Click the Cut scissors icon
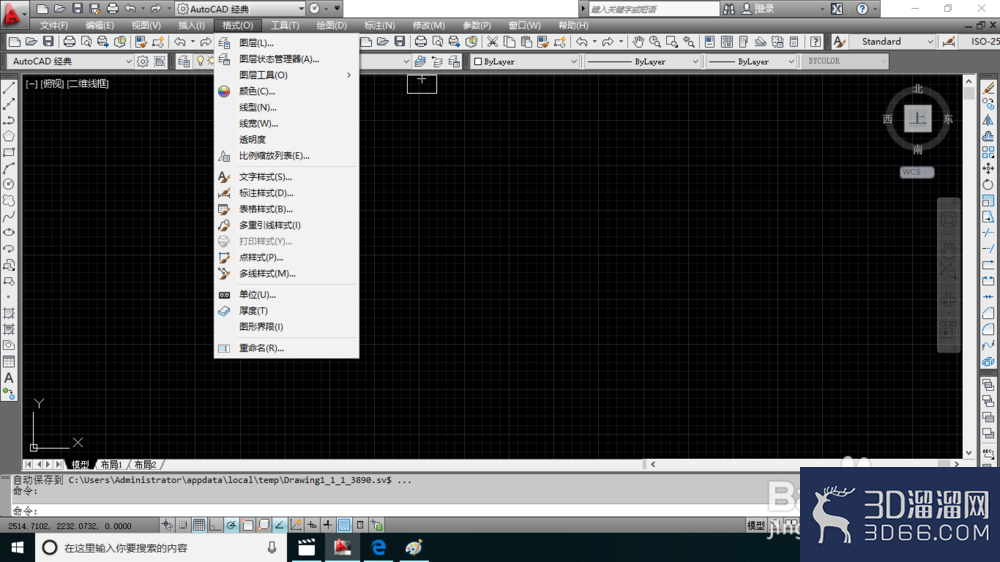 coord(492,41)
